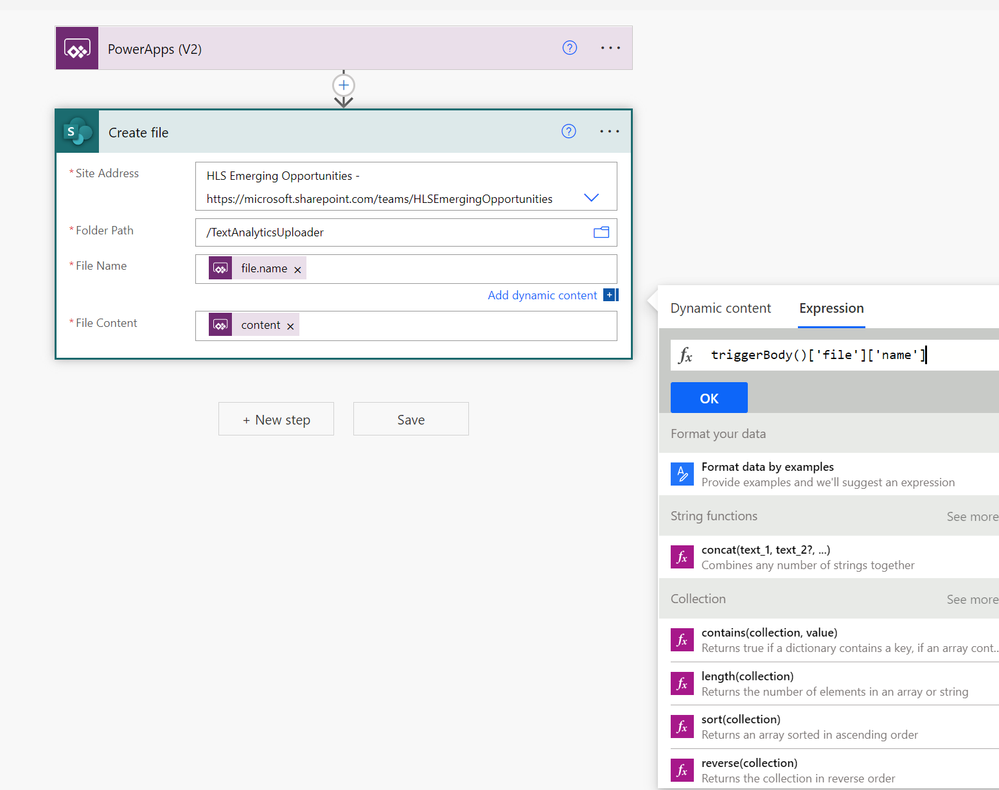Screen dimensions: 999x790
Task: Insert the concat(text_1, text_2?, ...) function
Action: [828, 557]
